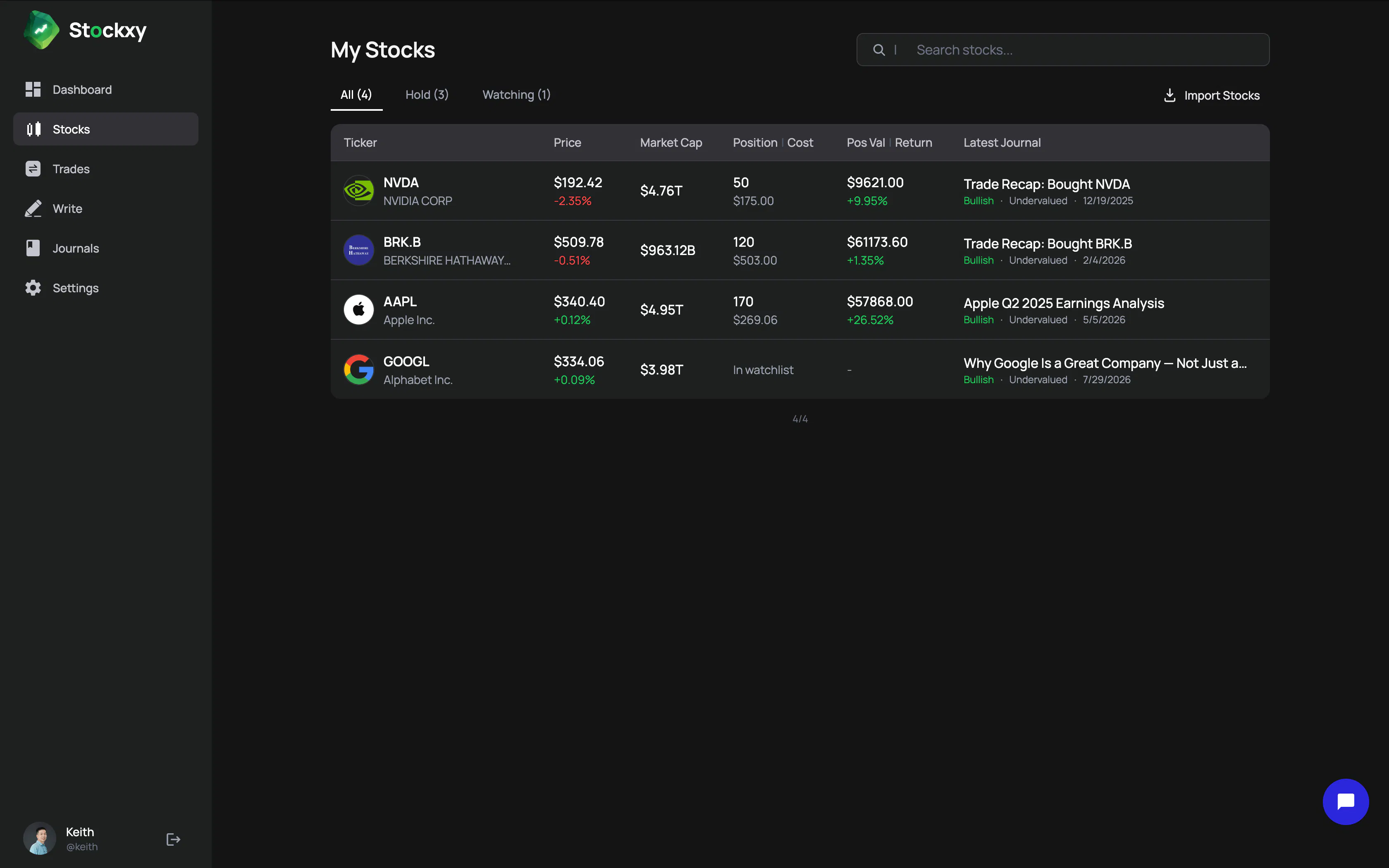The image size is (1389, 868).
Task: Click the Ticker column header
Action: tap(360, 142)
